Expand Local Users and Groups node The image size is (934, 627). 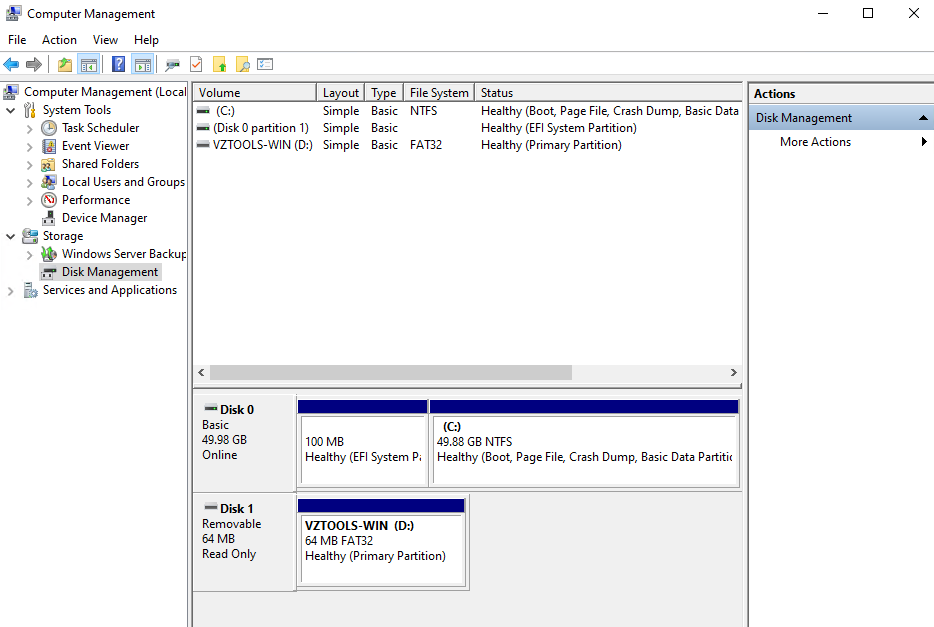29,183
